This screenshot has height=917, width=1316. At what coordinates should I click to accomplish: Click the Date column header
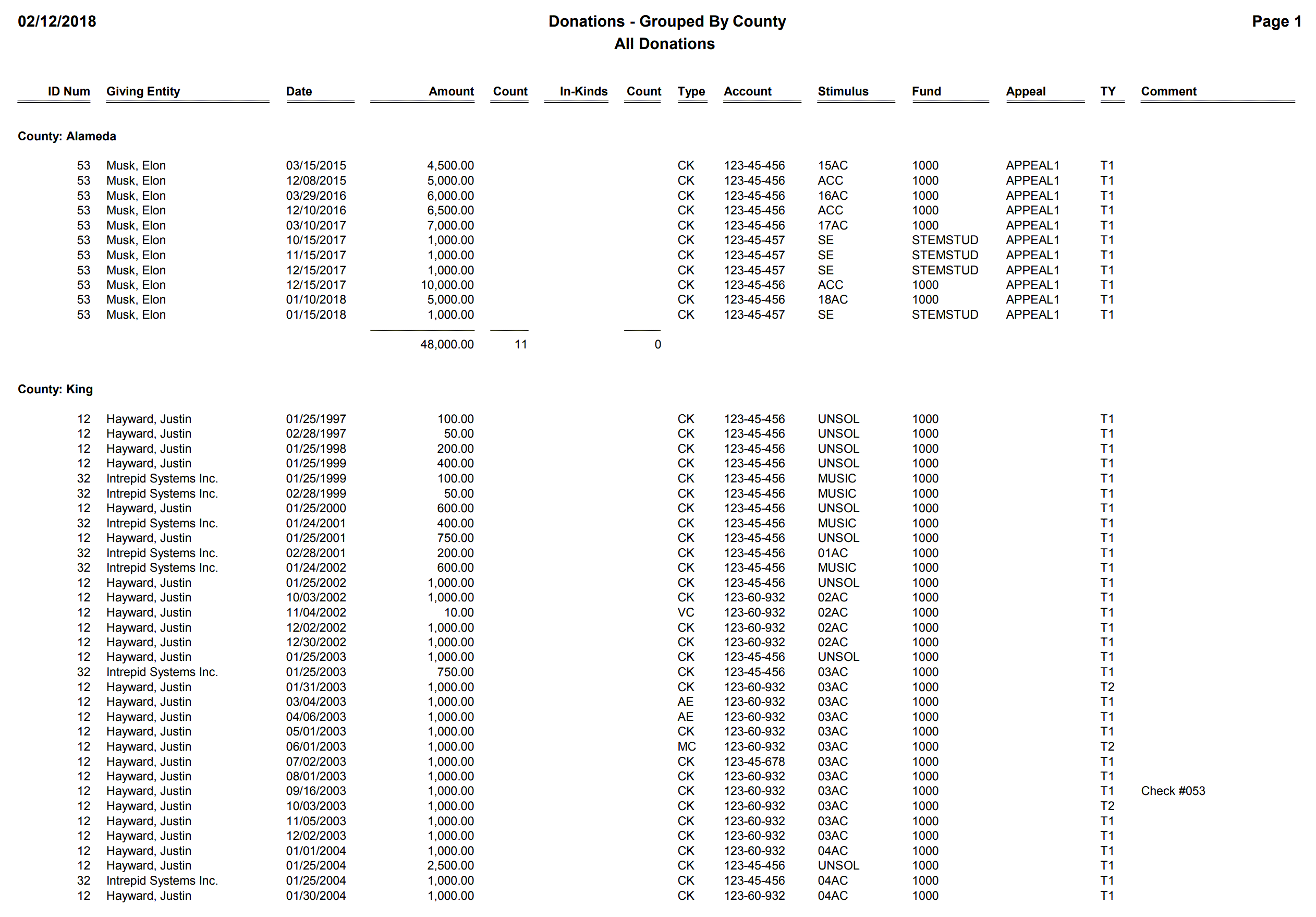tap(299, 92)
